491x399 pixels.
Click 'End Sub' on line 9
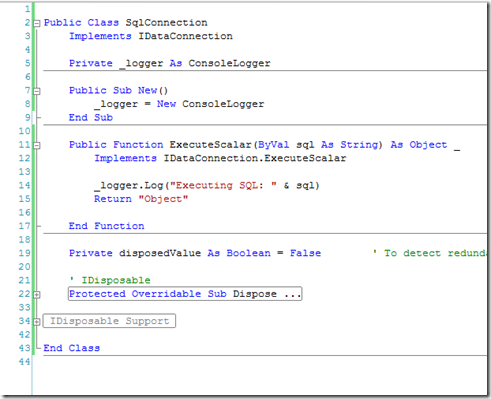91,117
